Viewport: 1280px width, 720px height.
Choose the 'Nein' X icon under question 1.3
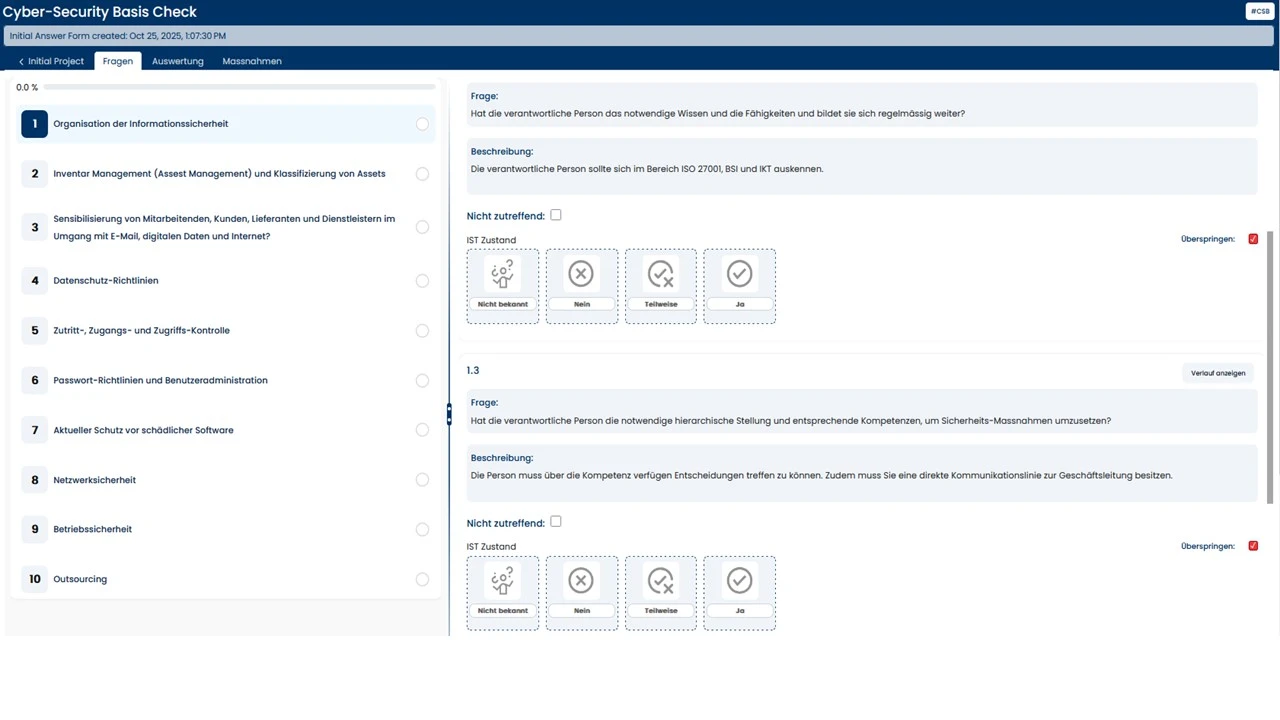pos(581,581)
